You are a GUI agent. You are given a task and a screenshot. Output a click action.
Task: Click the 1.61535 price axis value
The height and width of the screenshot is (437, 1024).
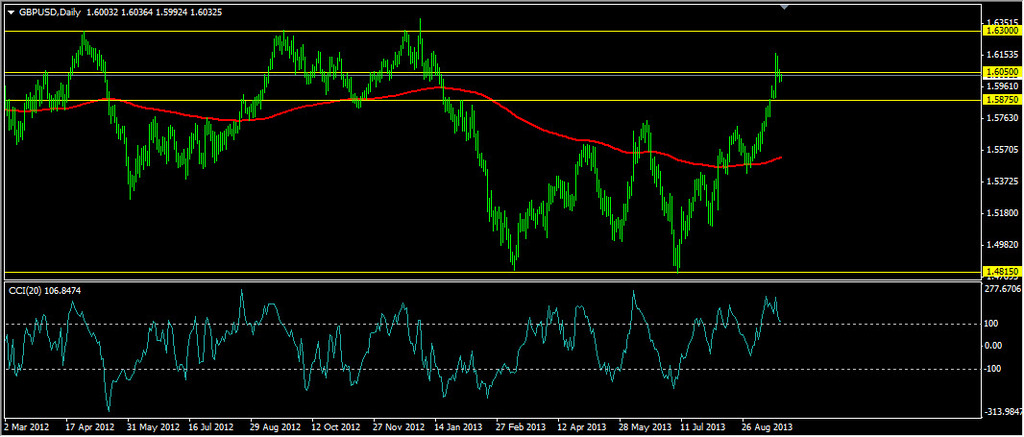1003,55
